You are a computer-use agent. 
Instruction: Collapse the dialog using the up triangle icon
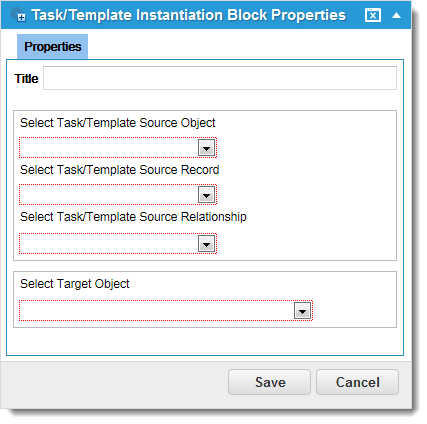(396, 15)
